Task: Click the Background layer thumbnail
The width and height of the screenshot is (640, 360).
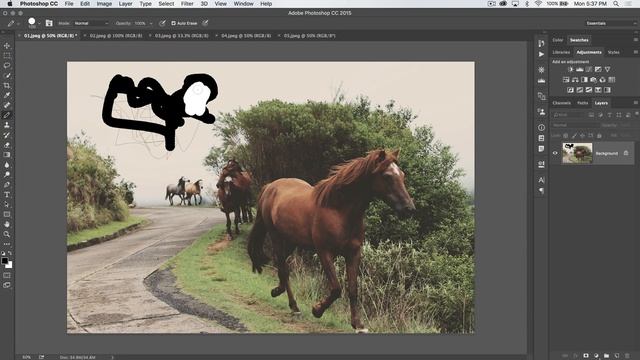Action: pyautogui.click(x=577, y=153)
